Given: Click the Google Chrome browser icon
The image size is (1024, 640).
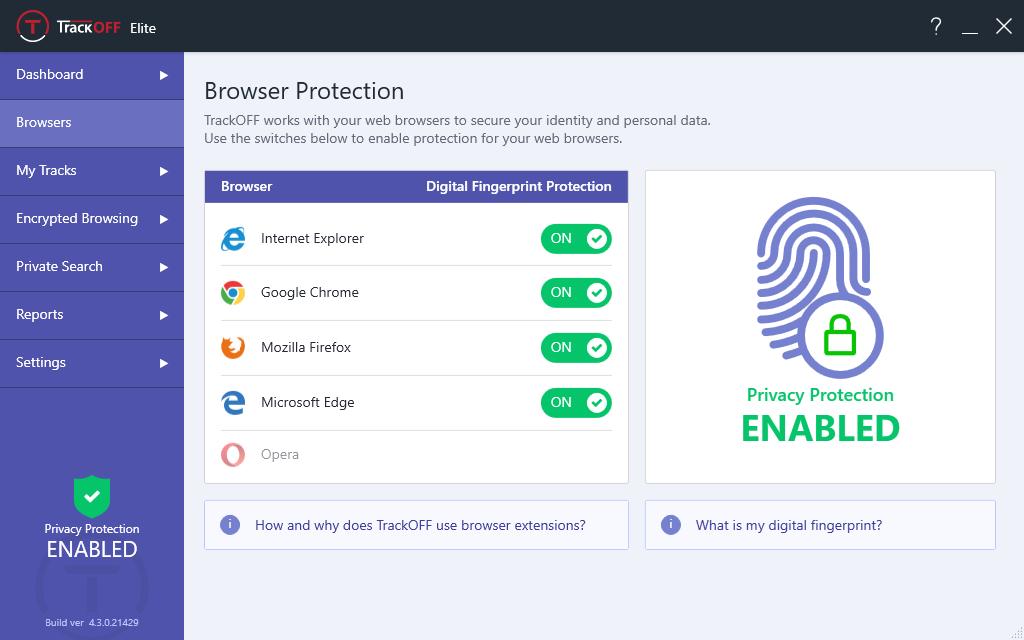Looking at the screenshot, I should pos(233,293).
